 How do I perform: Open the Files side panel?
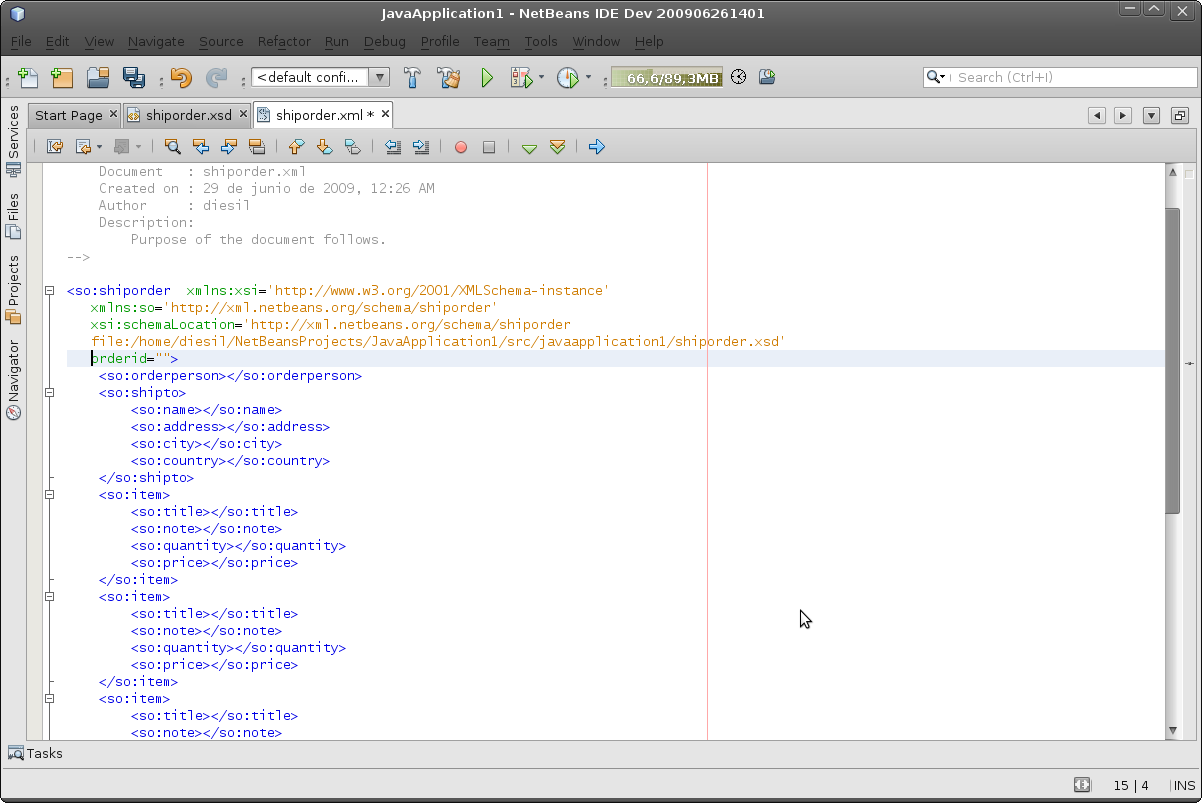click(14, 216)
